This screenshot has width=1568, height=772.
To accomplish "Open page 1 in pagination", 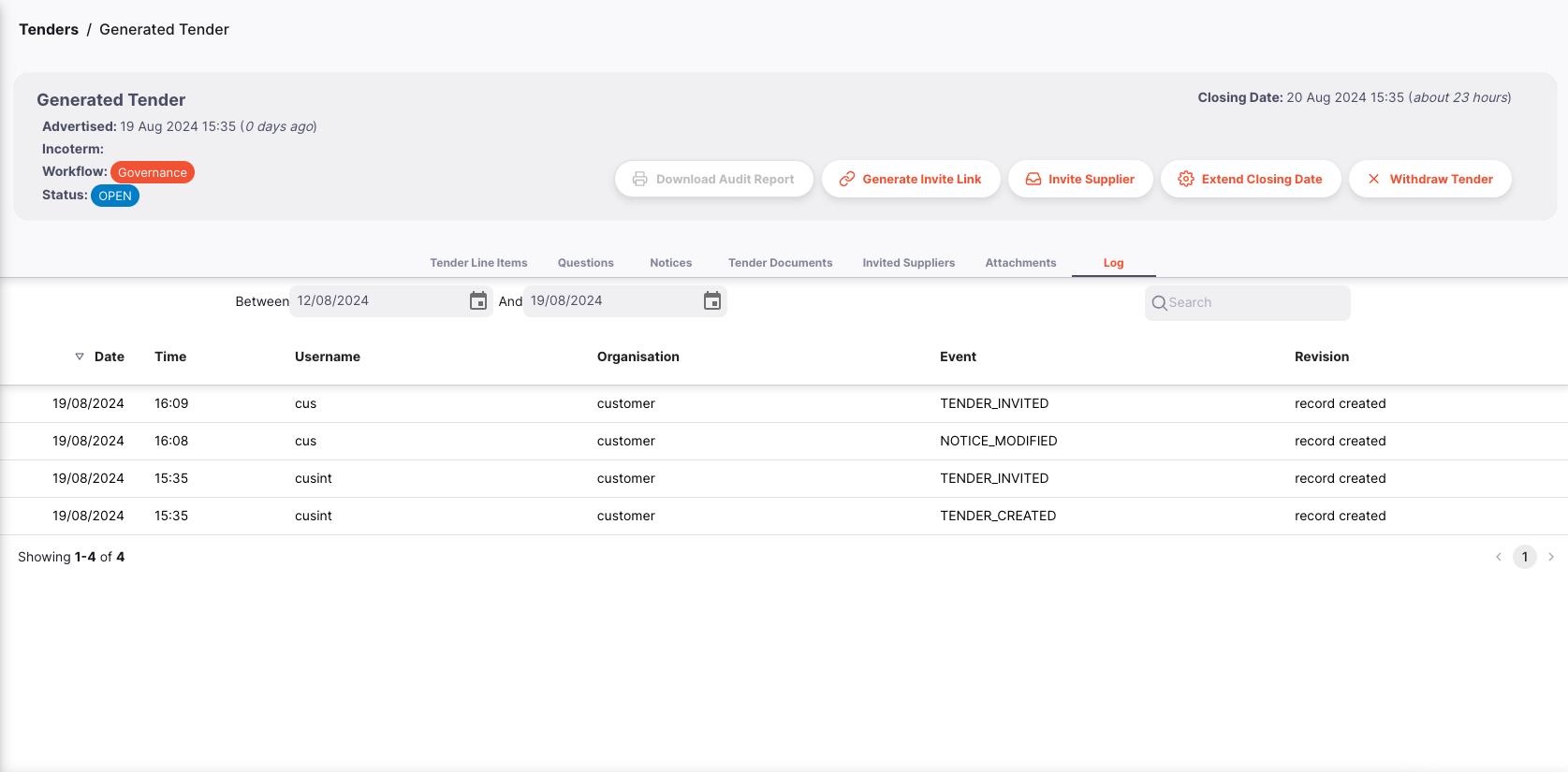I will (x=1525, y=557).
